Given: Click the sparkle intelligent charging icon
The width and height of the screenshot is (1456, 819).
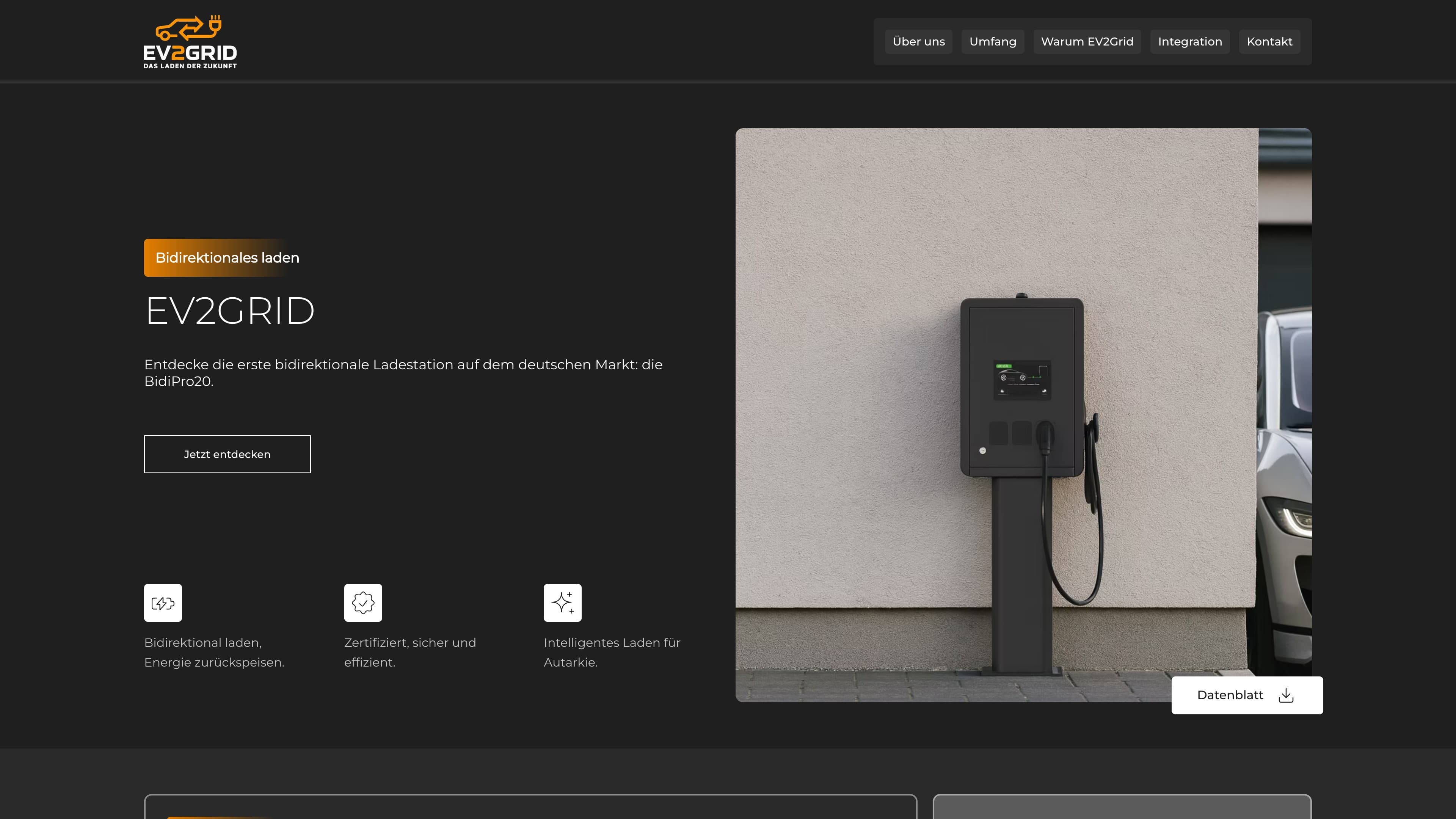Looking at the screenshot, I should [562, 602].
